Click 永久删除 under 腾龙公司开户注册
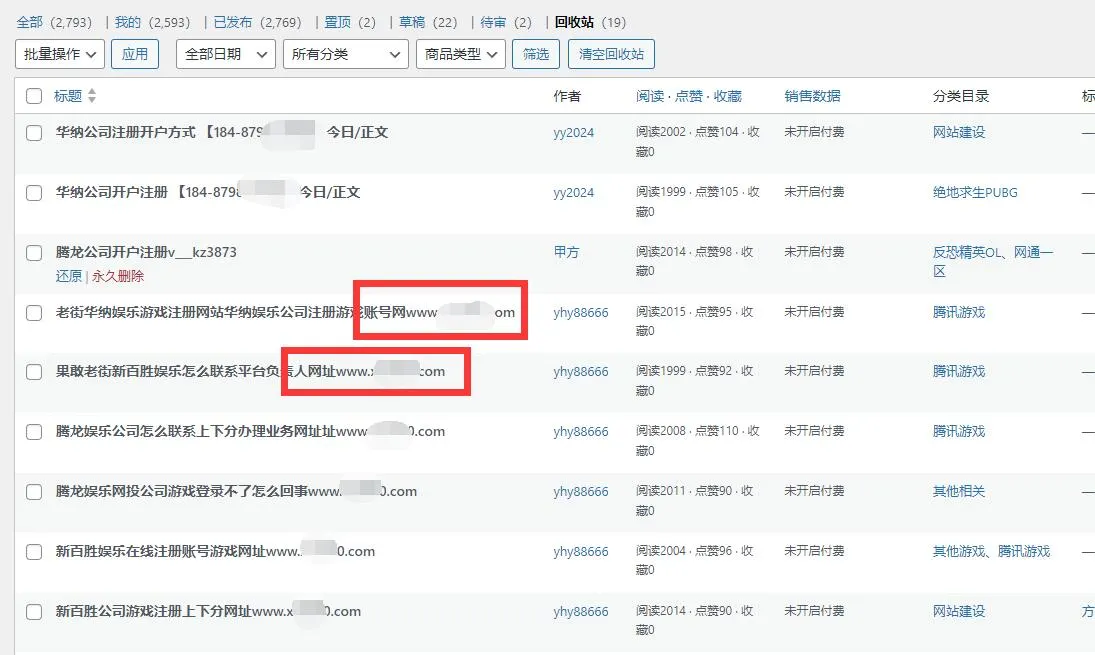Image resolution: width=1095 pixels, height=655 pixels. pos(118,276)
